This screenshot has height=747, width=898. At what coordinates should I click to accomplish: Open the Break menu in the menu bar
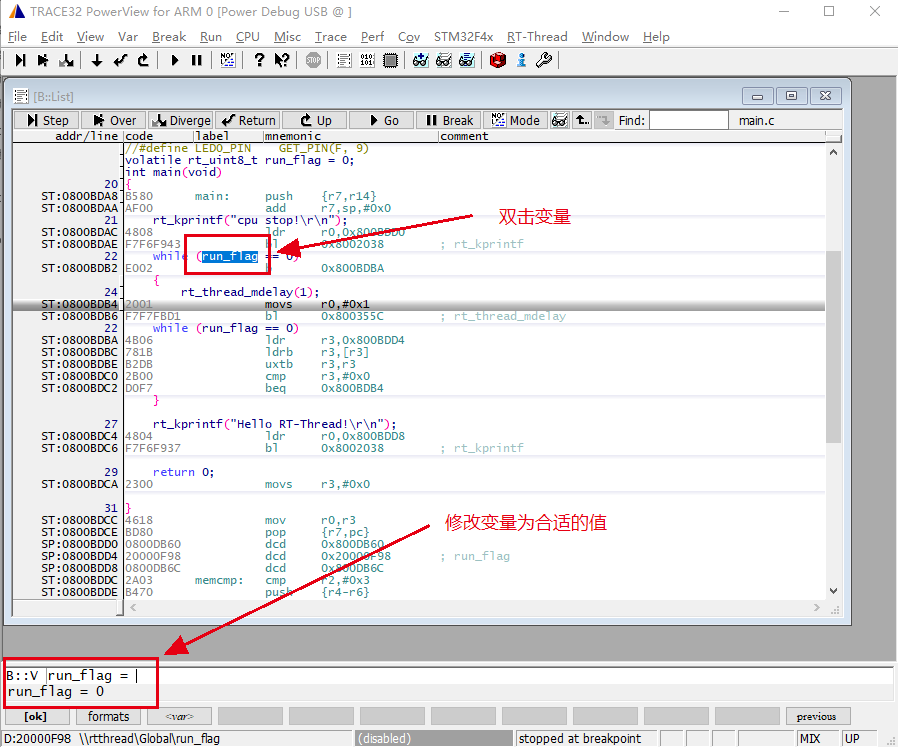(168, 37)
